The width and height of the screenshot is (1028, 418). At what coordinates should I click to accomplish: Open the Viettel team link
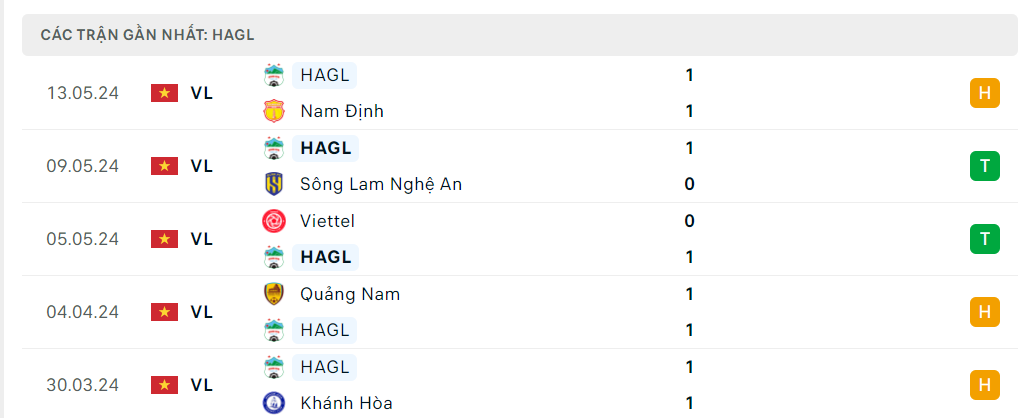click(327, 221)
